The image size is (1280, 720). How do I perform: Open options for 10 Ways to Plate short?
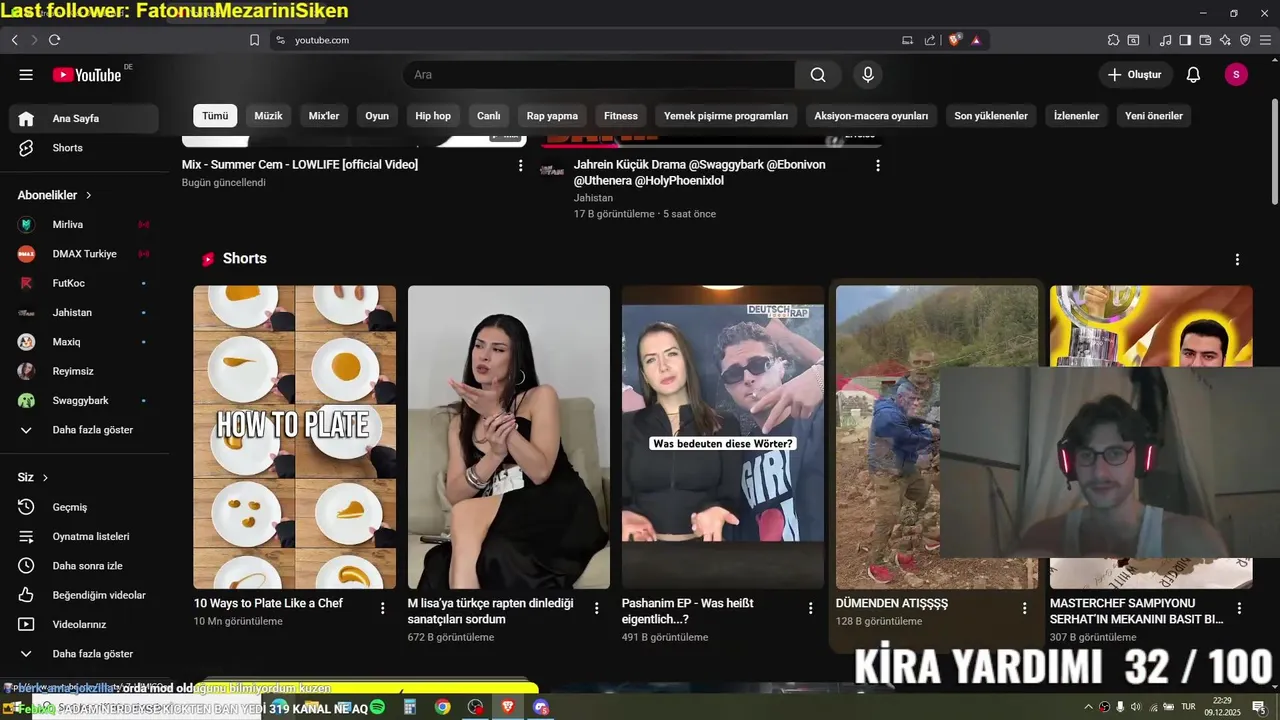point(382,608)
